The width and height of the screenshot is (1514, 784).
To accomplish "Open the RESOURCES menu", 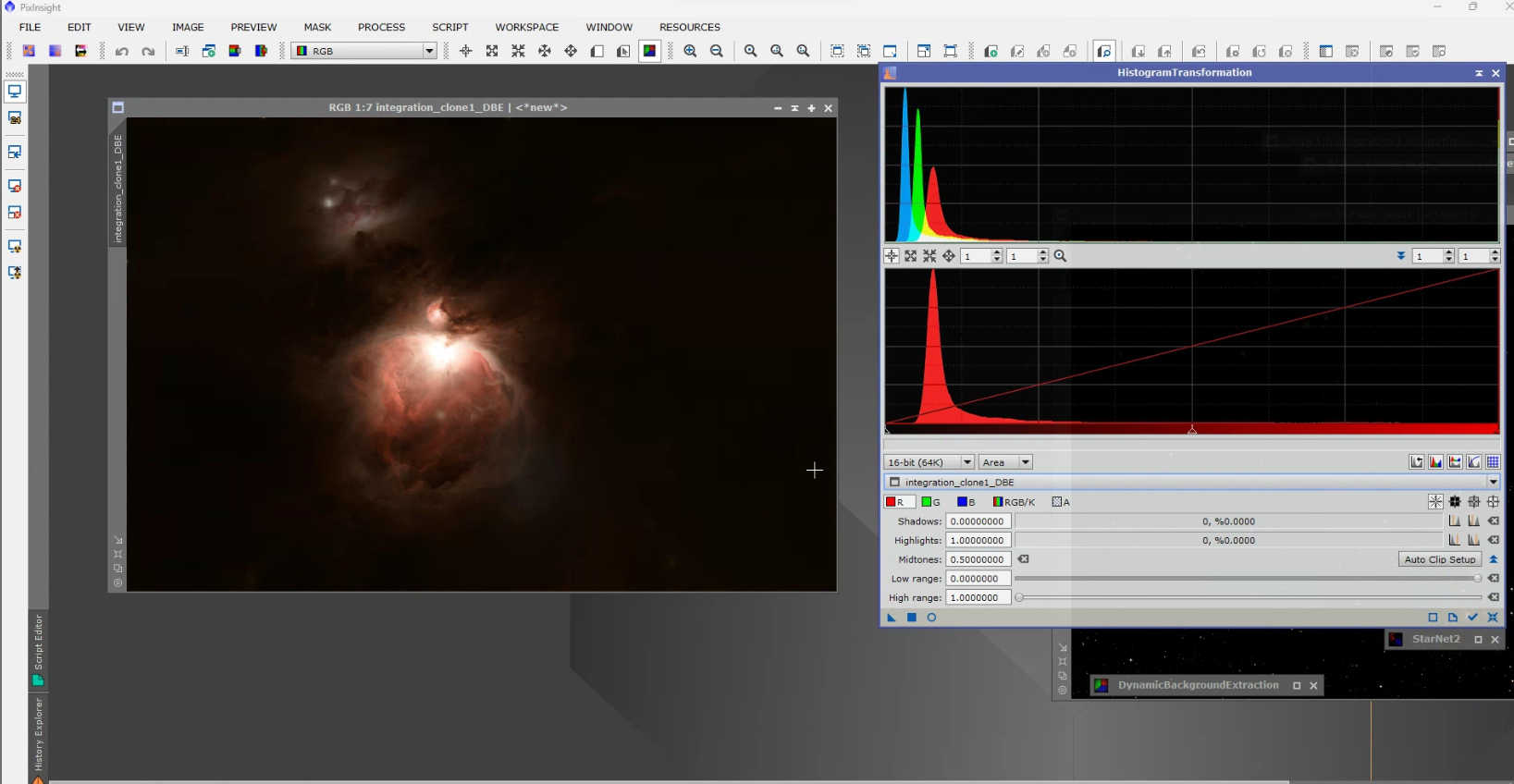I will click(689, 27).
